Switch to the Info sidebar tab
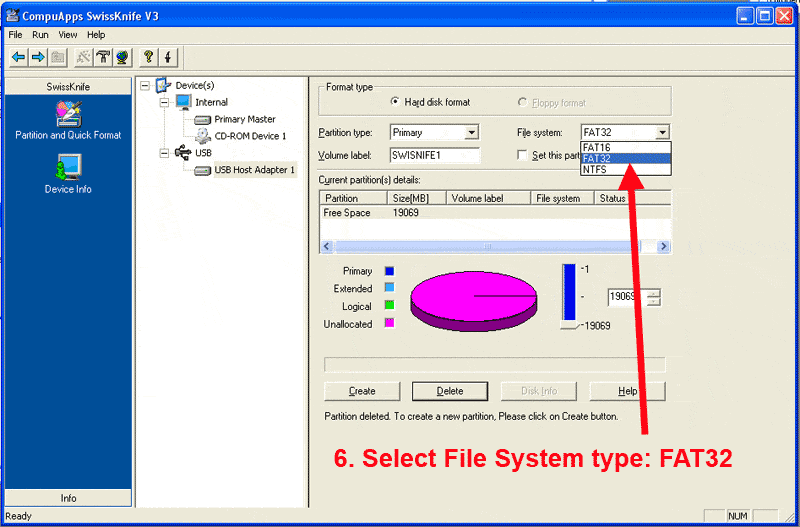The height and width of the screenshot is (527, 800). tap(68, 498)
